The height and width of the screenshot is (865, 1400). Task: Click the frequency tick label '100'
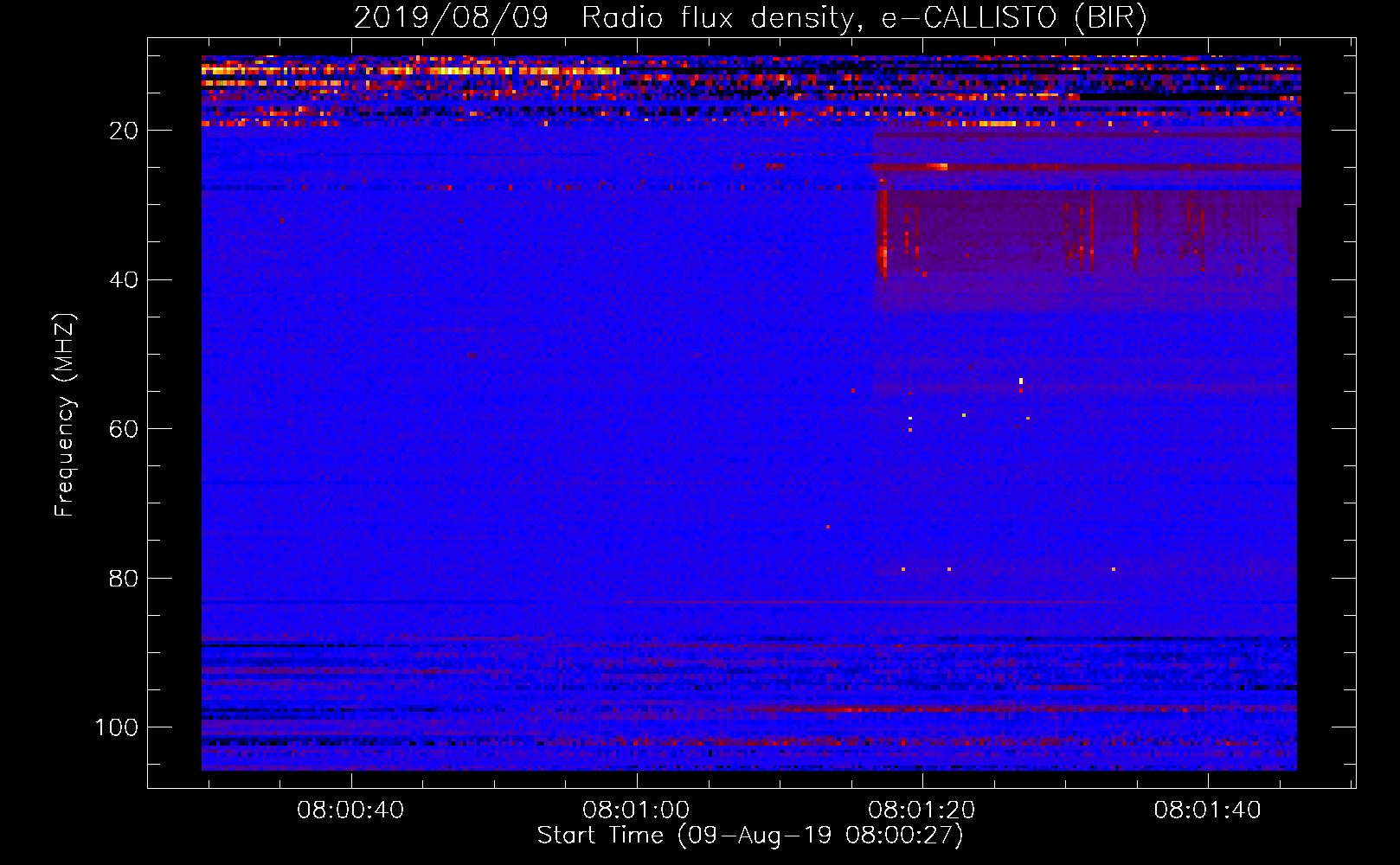(x=117, y=727)
